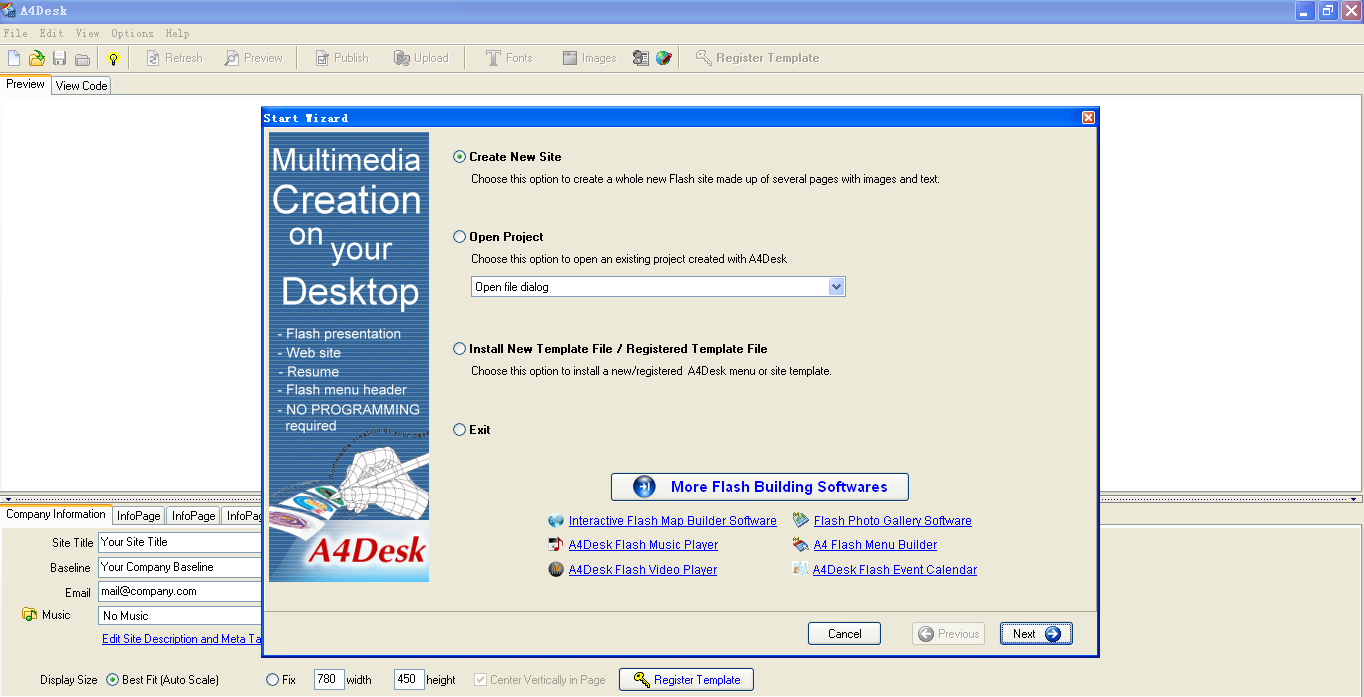1364x697 pixels.
Task: Click the New file toolbar icon
Action: [x=14, y=58]
